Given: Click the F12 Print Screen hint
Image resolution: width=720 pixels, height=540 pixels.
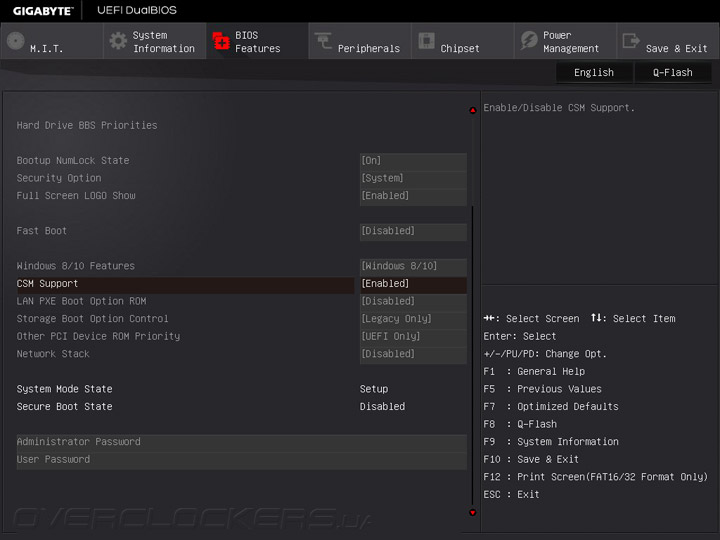Looking at the screenshot, I should click(x=596, y=477).
